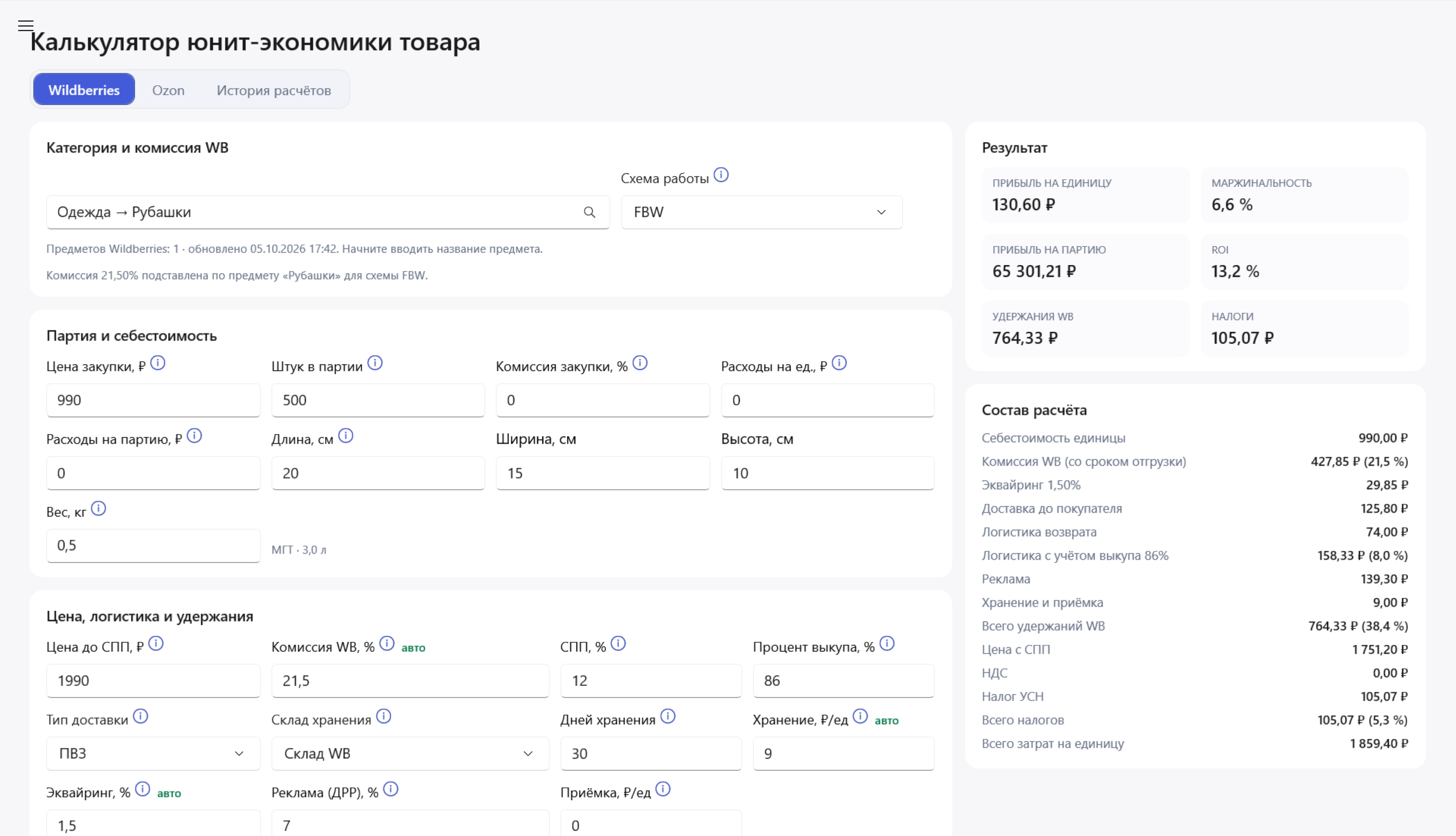Open the Склад хранения dropdown

click(x=410, y=754)
